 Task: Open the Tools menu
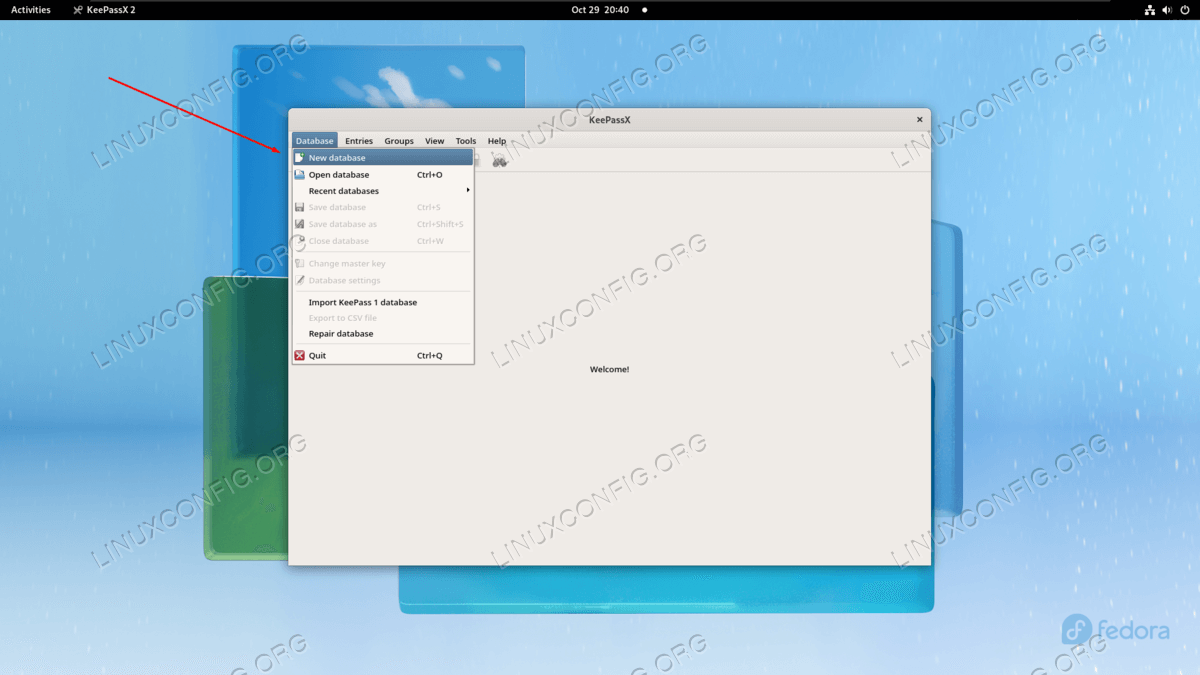466,141
